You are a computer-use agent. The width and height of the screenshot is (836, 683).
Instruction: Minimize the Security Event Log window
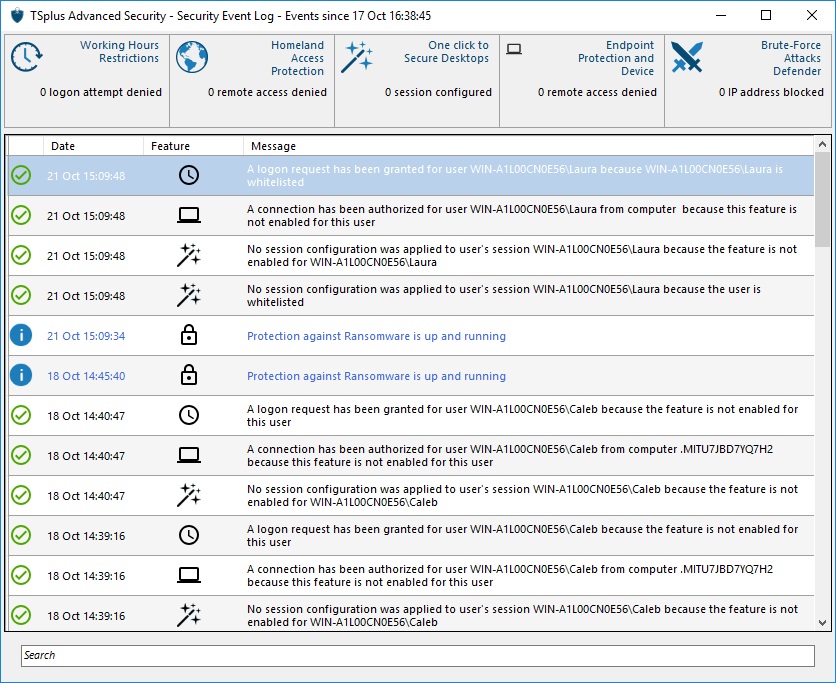pos(721,15)
